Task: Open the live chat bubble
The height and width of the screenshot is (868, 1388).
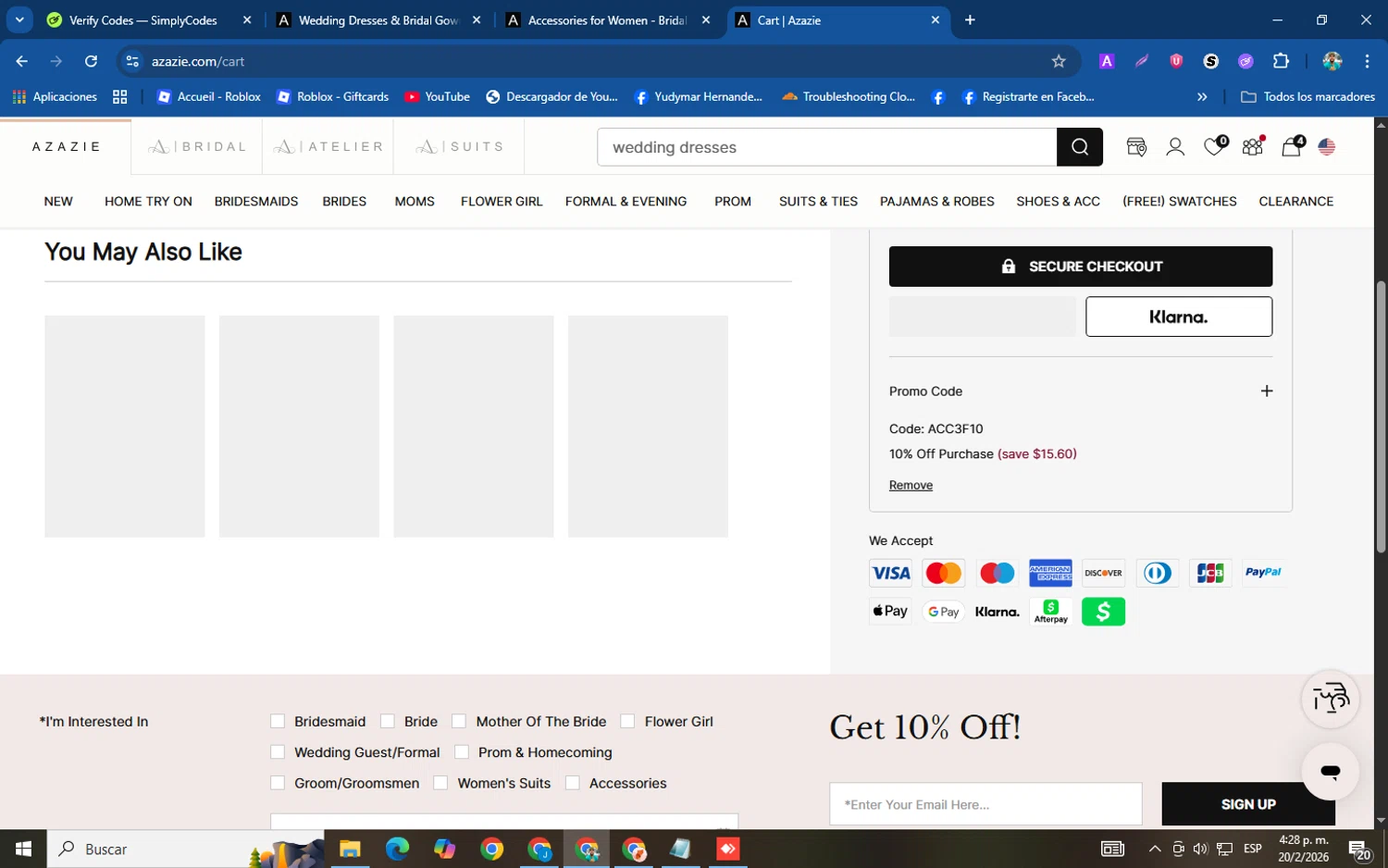Action: click(x=1330, y=771)
